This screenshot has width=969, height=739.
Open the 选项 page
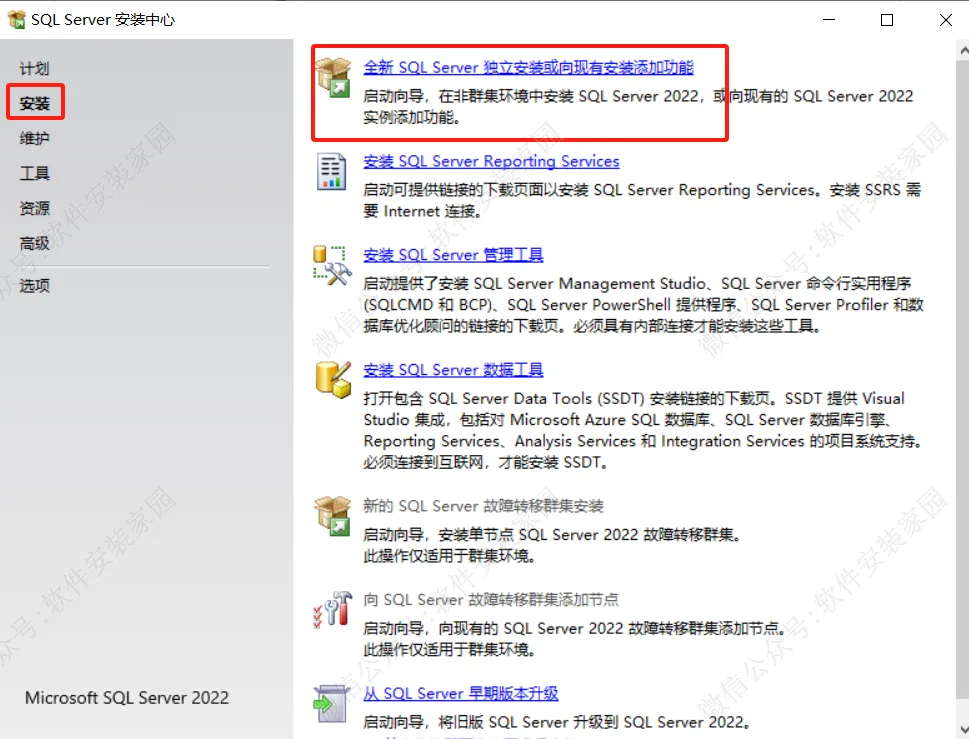(35, 285)
